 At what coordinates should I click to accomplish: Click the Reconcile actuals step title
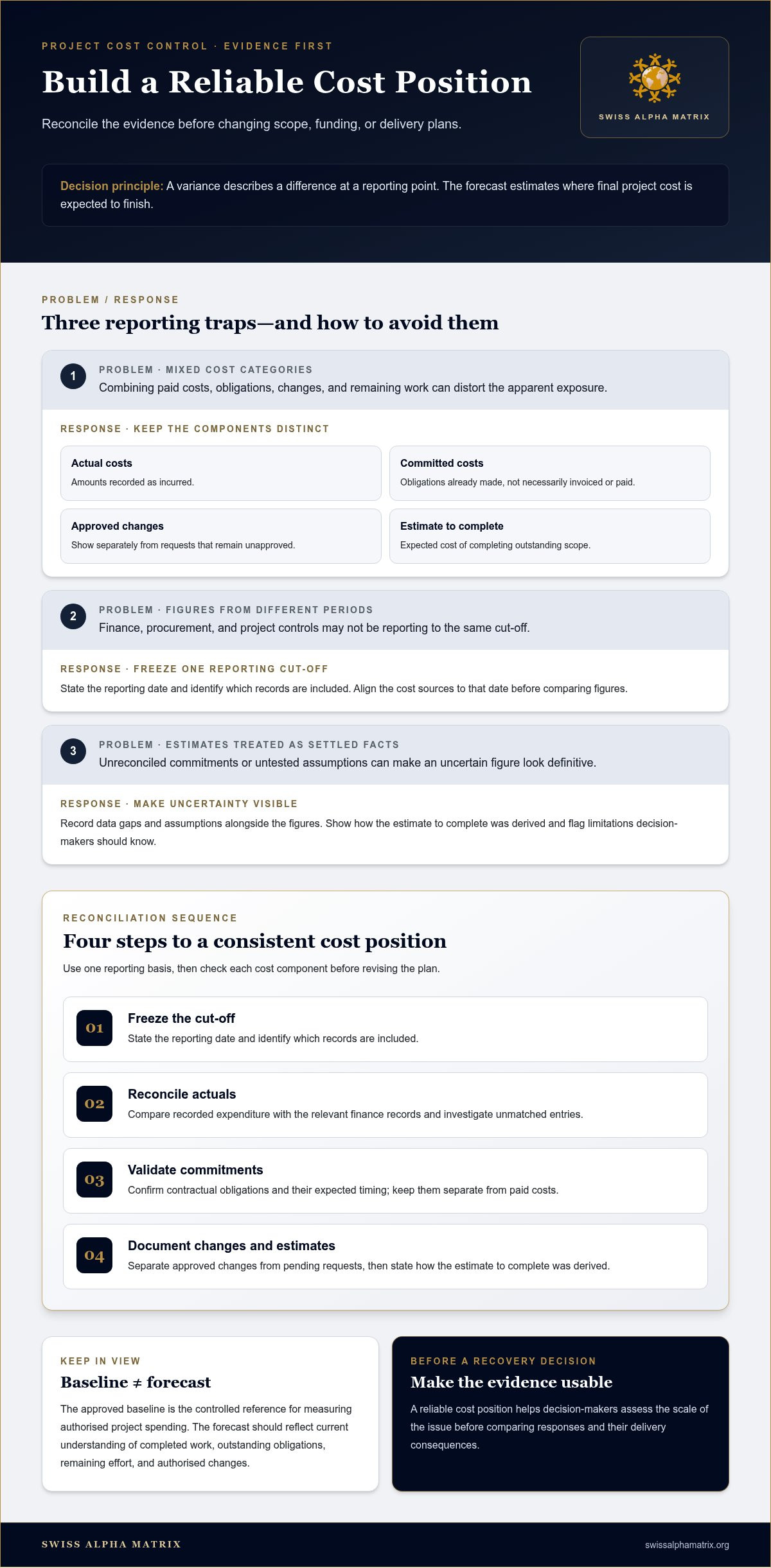coord(182,1094)
